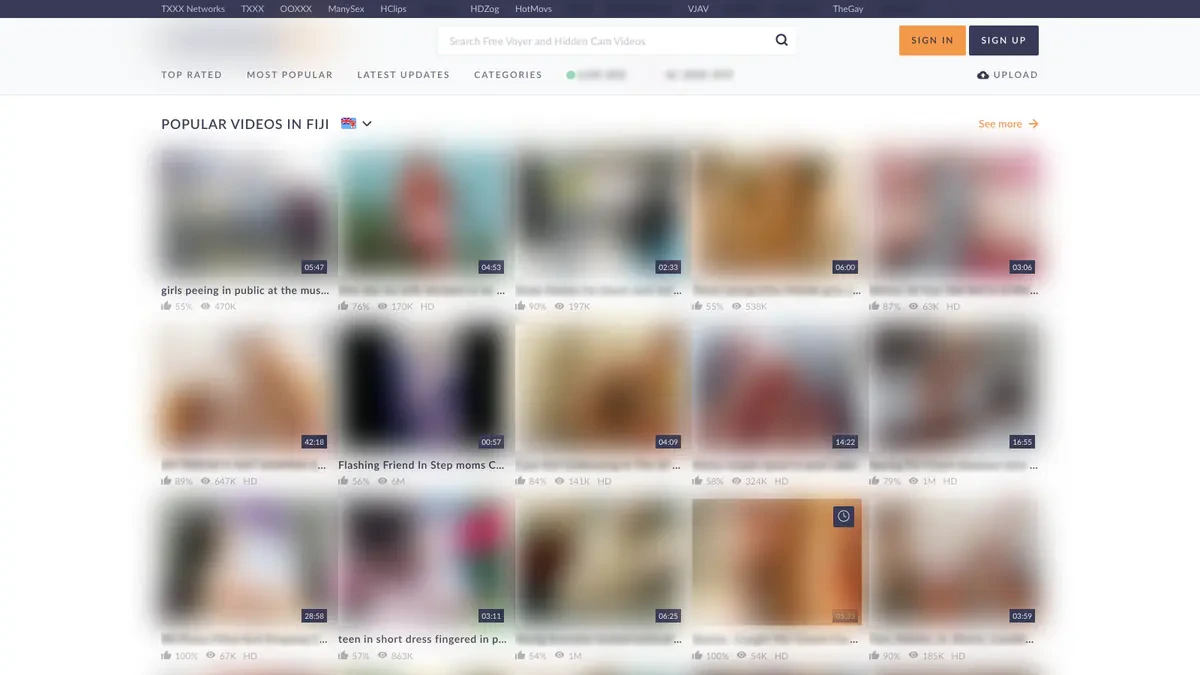Open the OOXXX network link

(296, 9)
